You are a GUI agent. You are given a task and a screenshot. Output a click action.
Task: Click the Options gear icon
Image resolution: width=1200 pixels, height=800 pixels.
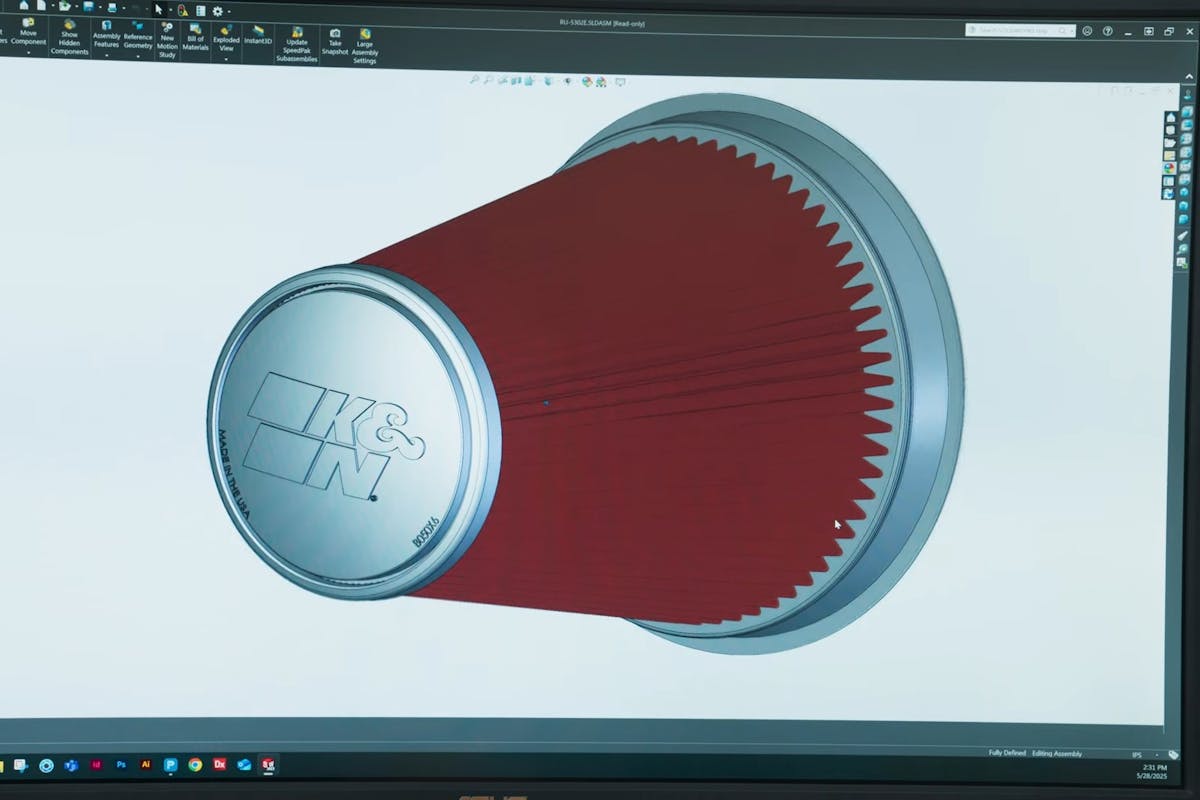point(217,11)
